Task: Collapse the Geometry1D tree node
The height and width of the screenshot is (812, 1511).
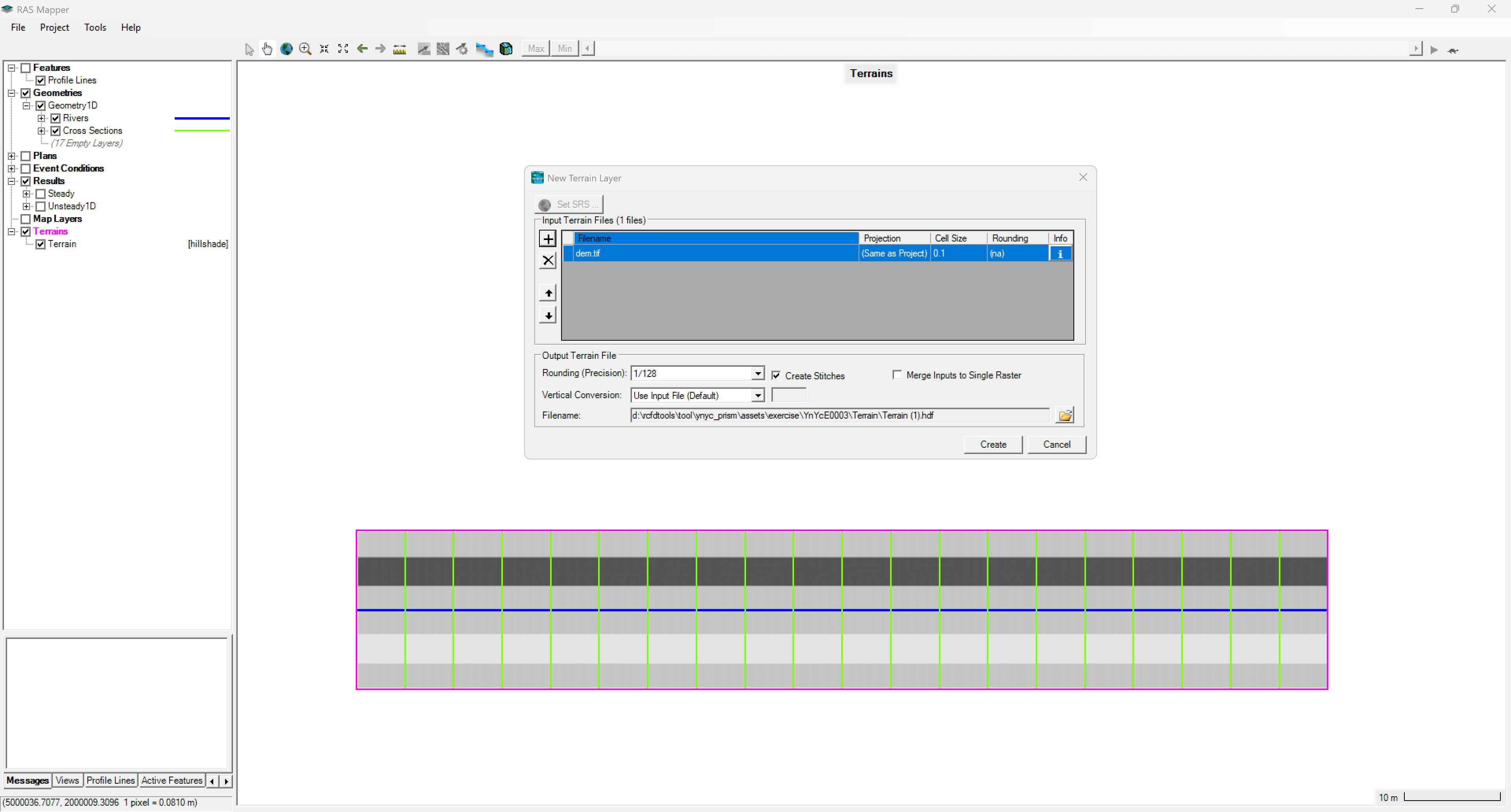Action: [26, 105]
